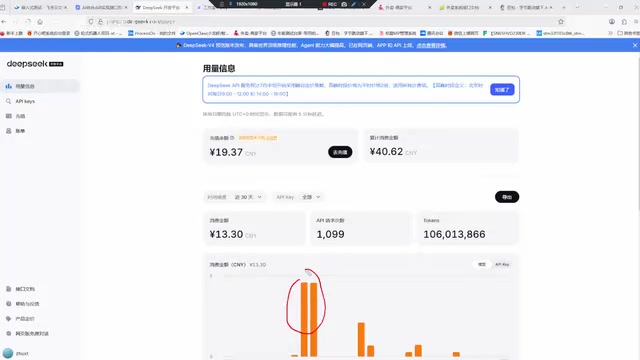Image resolution: width=640 pixels, height=360 pixels.
Task: Click the 1,099 API request count
Action: pos(330,234)
